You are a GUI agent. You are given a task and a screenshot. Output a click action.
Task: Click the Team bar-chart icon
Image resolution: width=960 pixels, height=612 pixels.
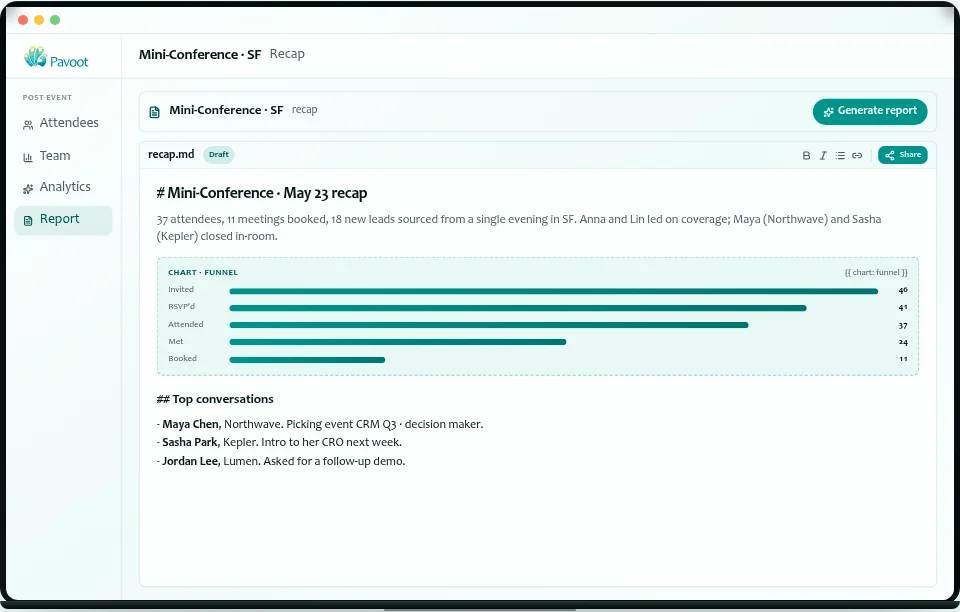[x=28, y=157]
